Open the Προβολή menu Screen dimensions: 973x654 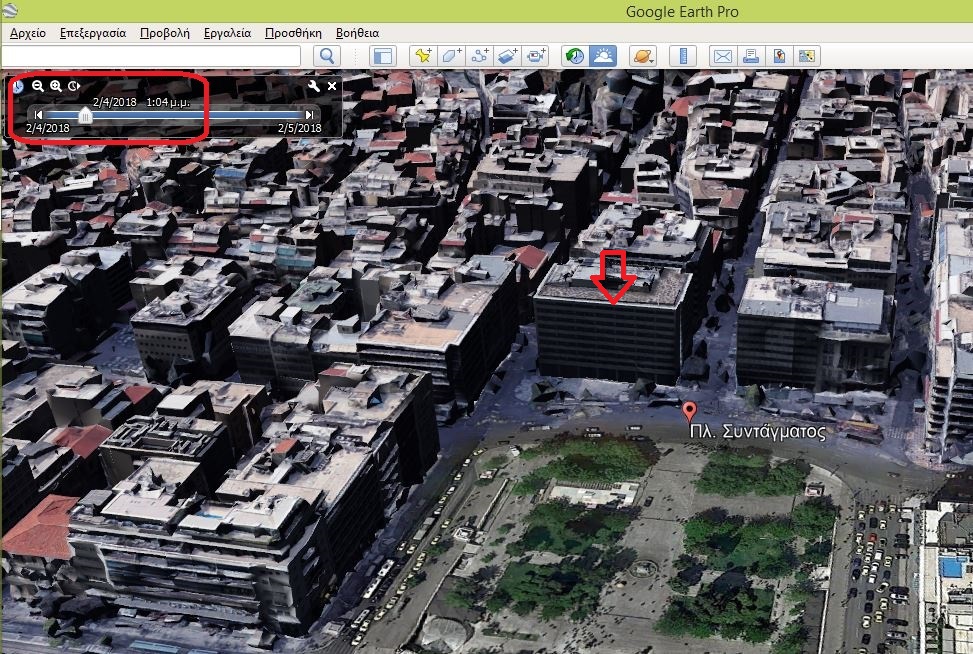164,33
